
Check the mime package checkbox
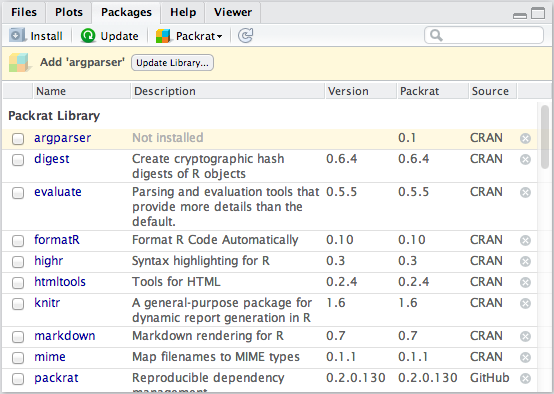[x=18, y=358]
